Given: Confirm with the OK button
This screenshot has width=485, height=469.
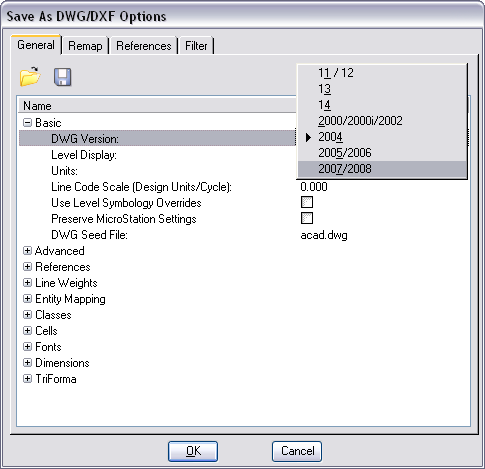Looking at the screenshot, I should [x=193, y=451].
